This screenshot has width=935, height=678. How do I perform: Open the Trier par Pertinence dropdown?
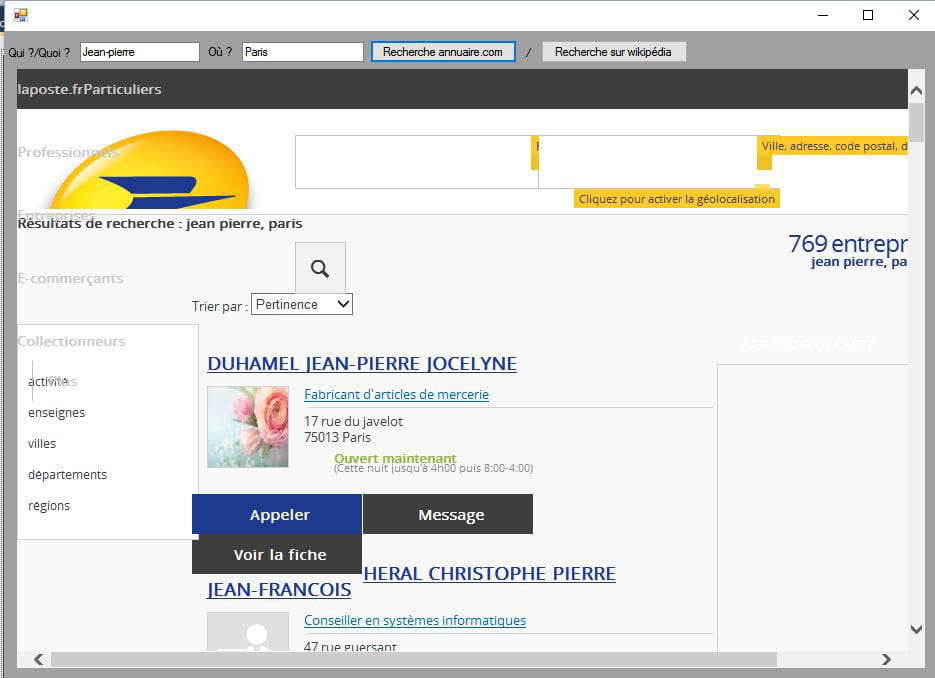[x=302, y=304]
